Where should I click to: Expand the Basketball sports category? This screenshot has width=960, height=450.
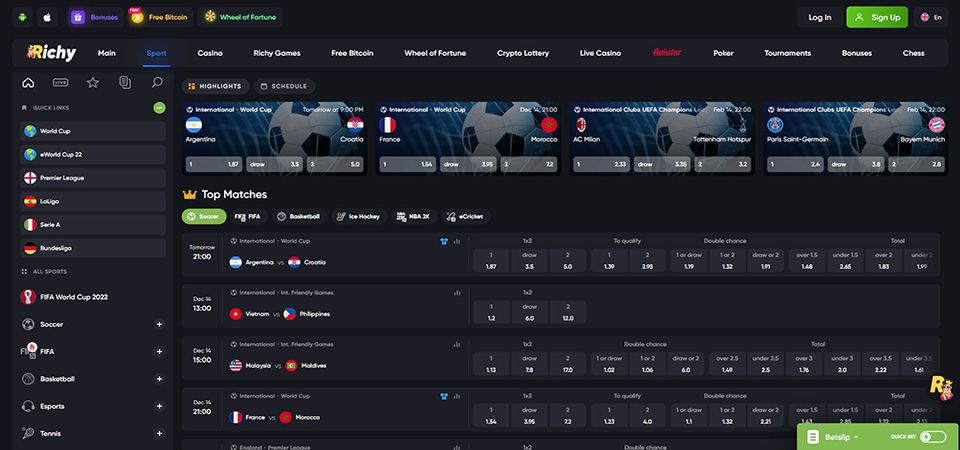[x=159, y=379]
